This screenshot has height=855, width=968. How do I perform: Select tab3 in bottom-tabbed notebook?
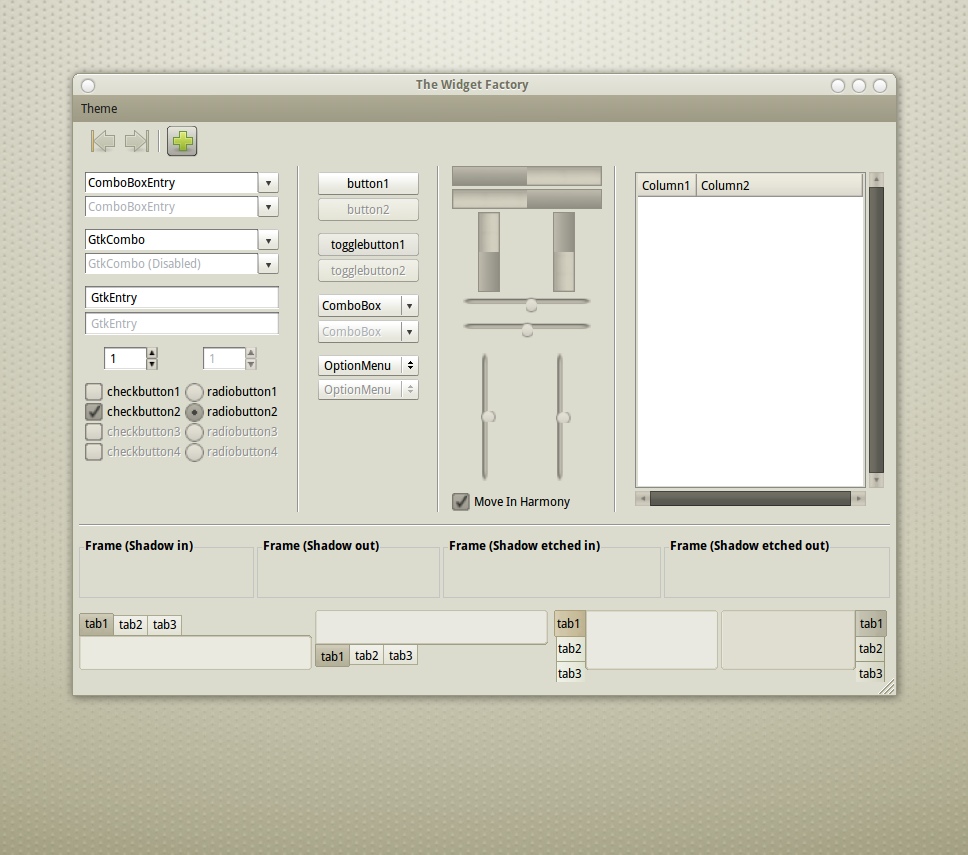(x=401, y=656)
